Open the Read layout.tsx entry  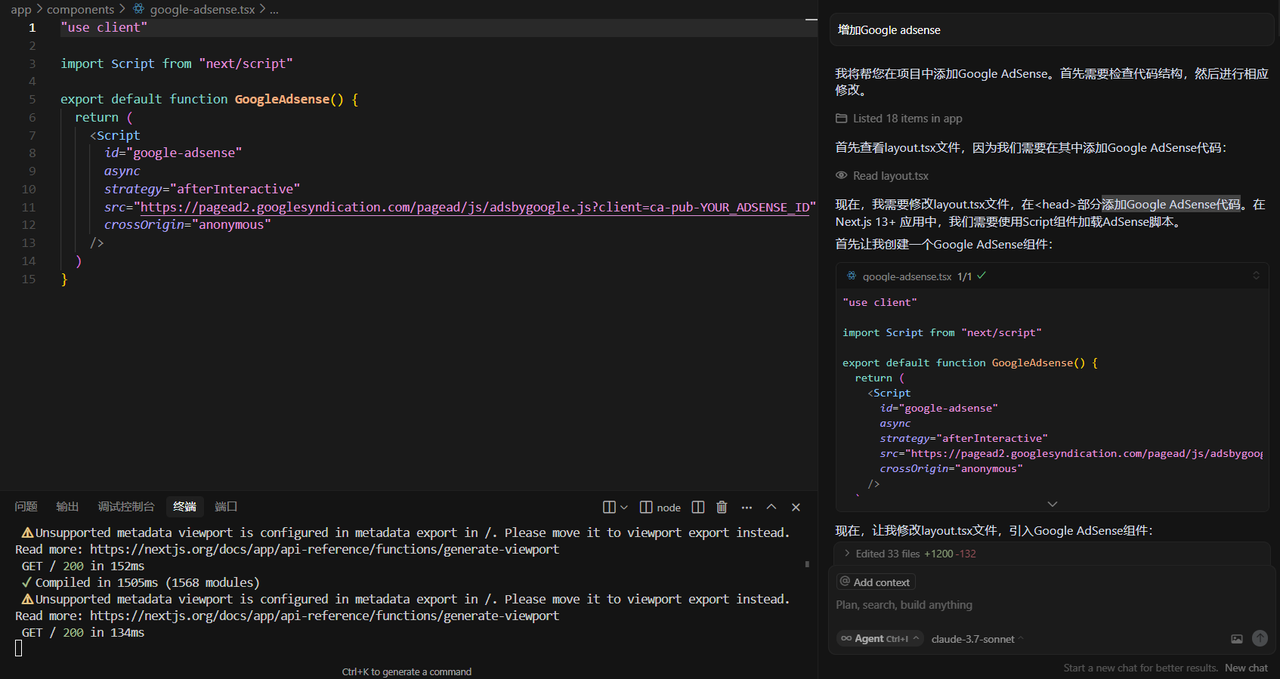tap(890, 176)
